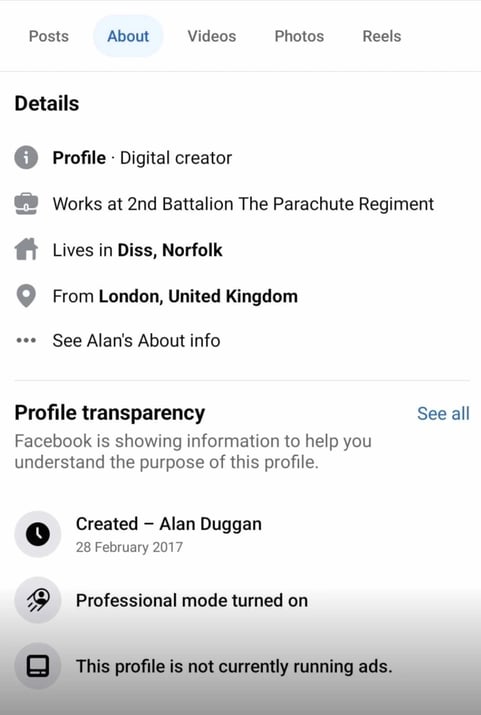
Task: Click the briefcase work icon
Action: coord(26,204)
